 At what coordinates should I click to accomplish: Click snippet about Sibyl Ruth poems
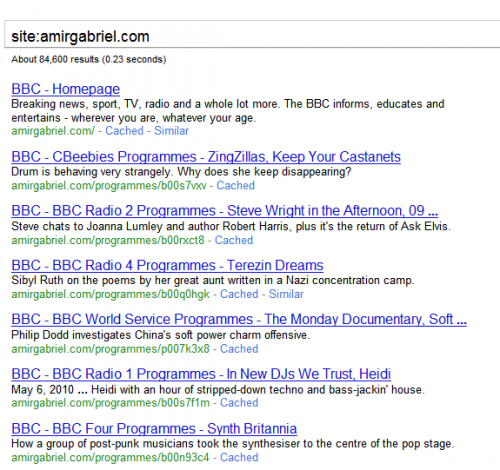pyautogui.click(x=213, y=280)
